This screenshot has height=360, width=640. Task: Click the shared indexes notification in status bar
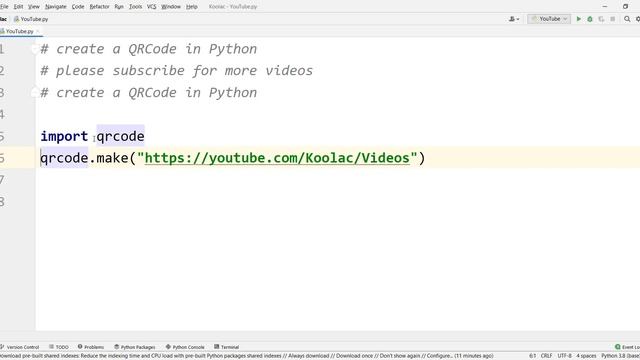pos(247,356)
